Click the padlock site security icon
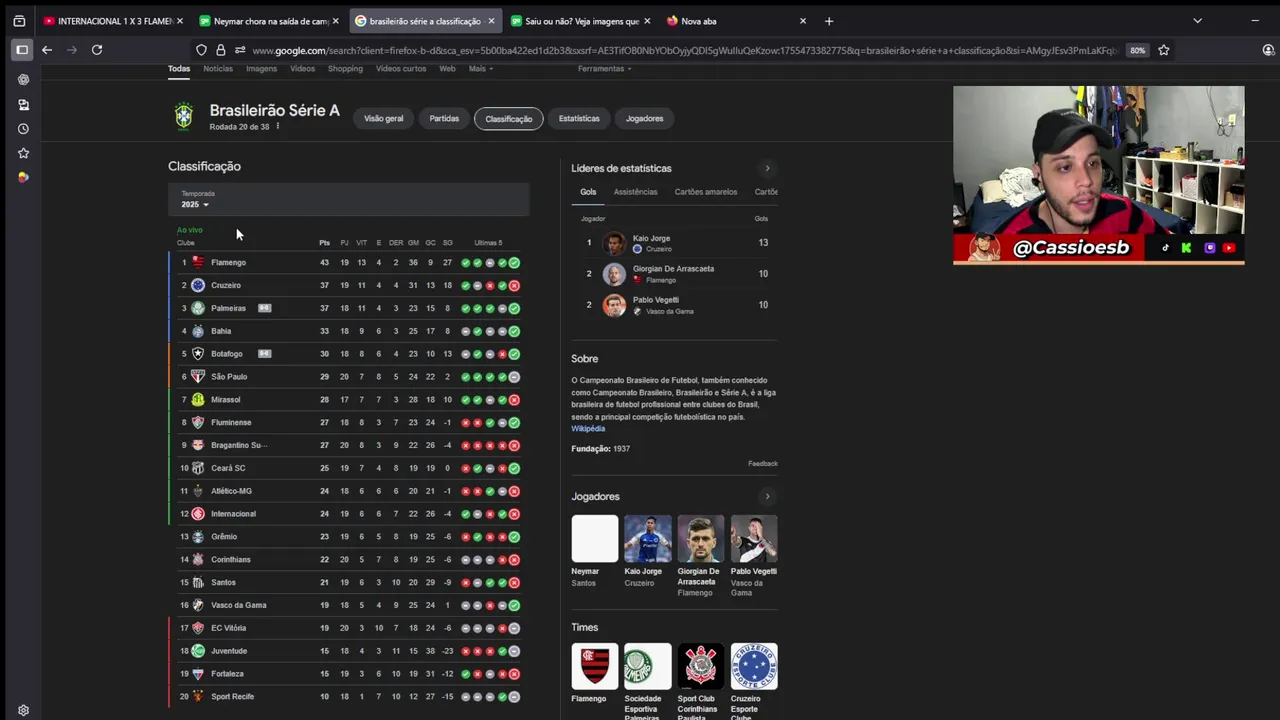Viewport: 1280px width, 720px height. [221, 50]
